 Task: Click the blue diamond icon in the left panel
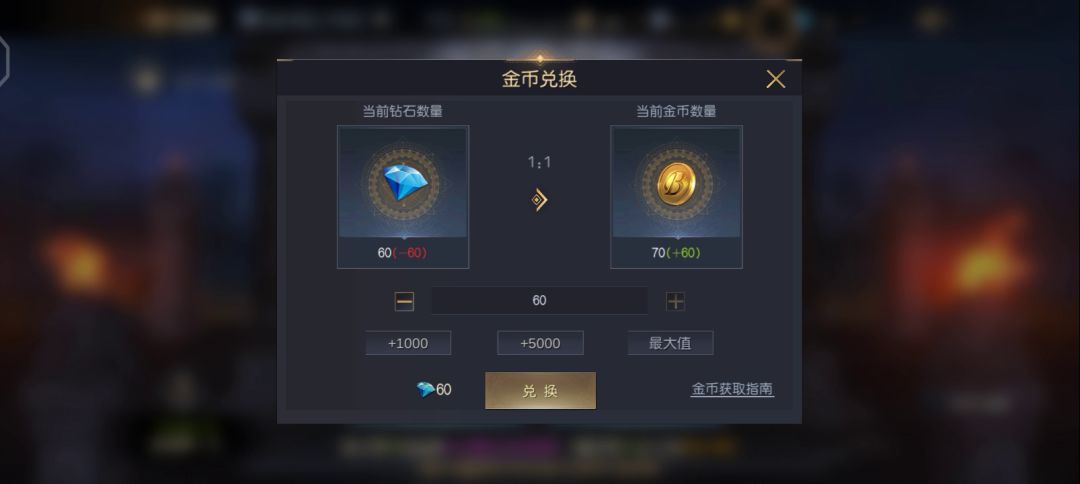point(405,182)
